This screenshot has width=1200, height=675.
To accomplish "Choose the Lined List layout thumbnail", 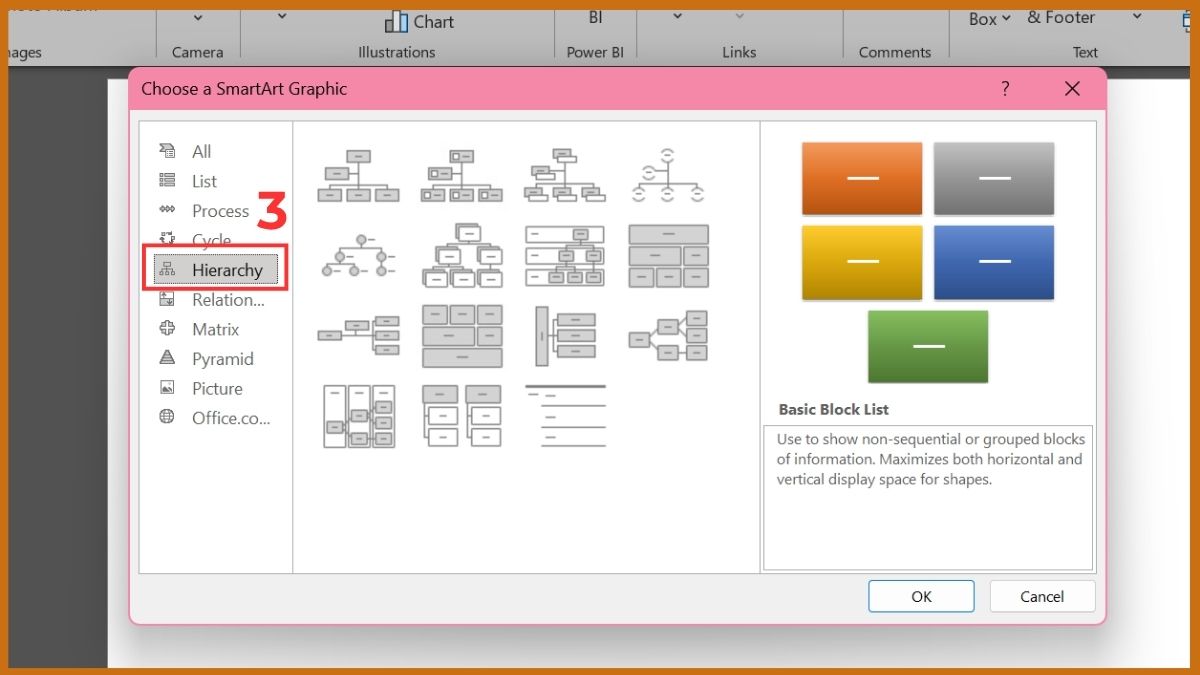I will pyautogui.click(x=565, y=416).
